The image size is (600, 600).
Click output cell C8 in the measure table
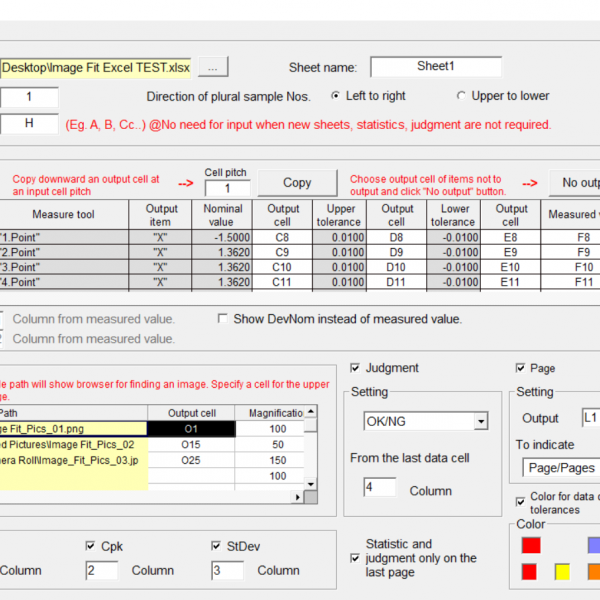[283, 239]
